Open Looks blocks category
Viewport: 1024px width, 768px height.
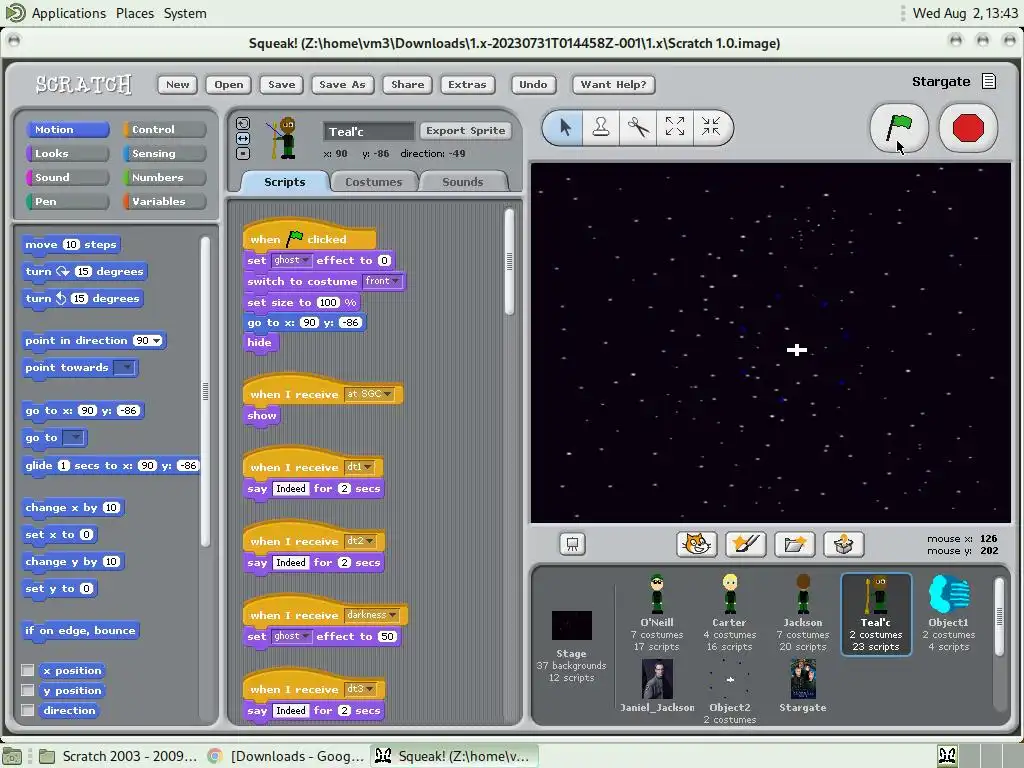click(x=67, y=153)
